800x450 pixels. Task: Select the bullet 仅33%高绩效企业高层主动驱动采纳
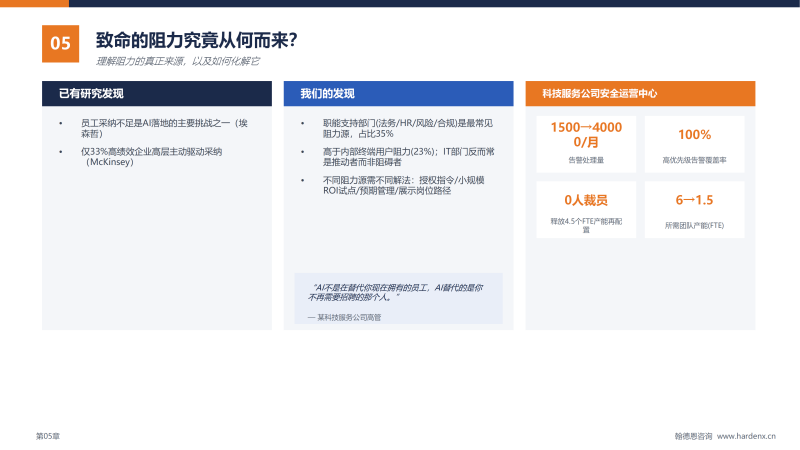[x=152, y=157]
